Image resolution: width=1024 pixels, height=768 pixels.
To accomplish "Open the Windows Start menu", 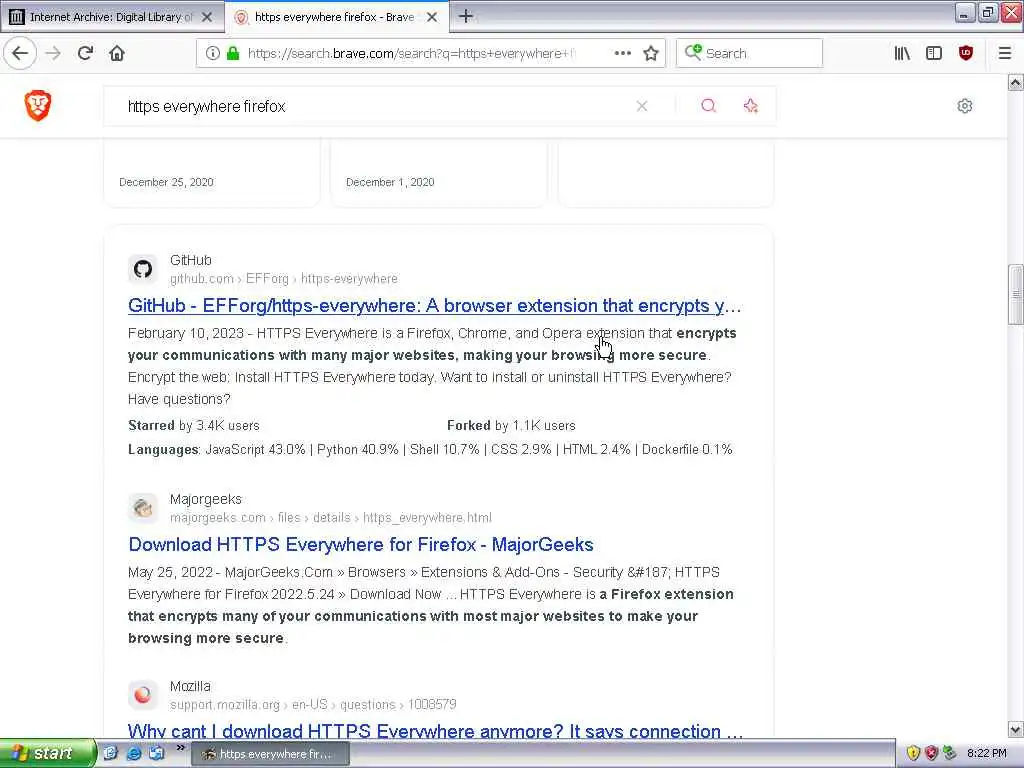I will click(48, 753).
